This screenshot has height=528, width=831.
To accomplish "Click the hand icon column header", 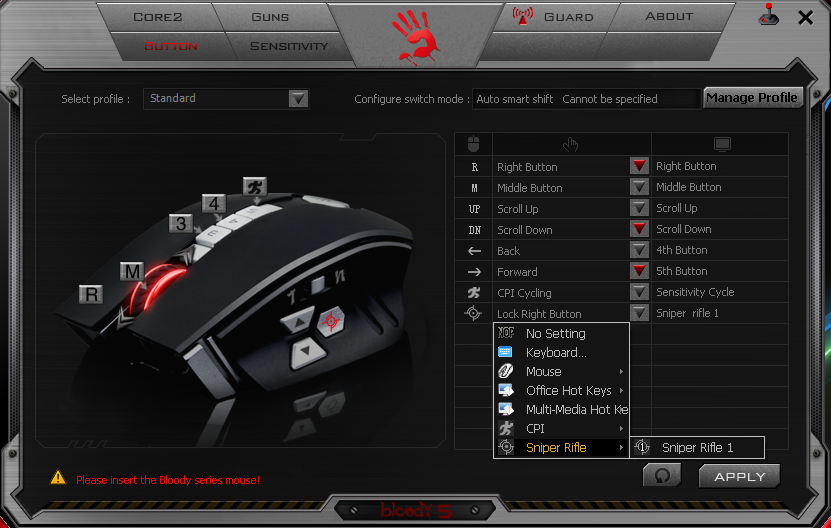I will click(571, 144).
